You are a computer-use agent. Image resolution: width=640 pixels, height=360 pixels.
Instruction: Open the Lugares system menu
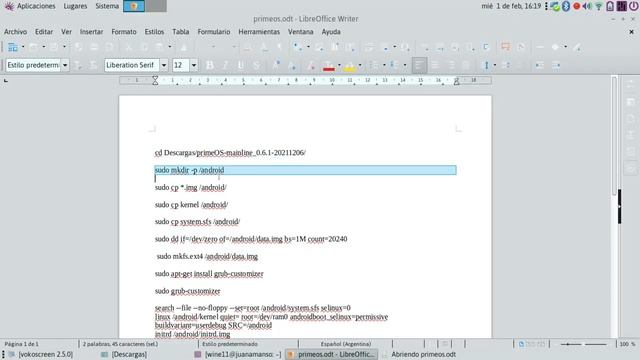click(x=75, y=6)
